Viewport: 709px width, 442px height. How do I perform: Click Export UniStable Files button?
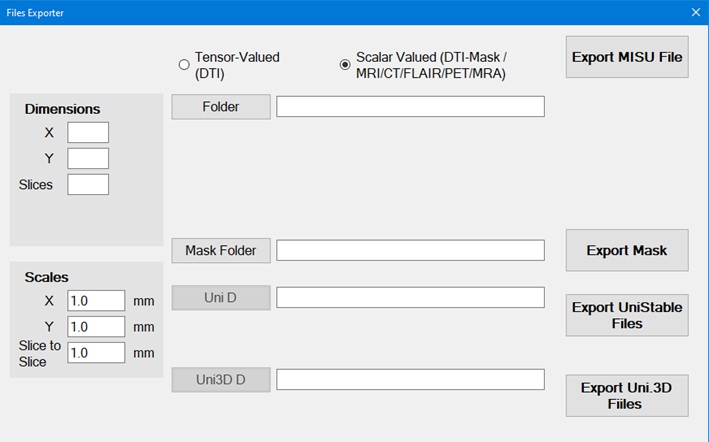(x=627, y=315)
